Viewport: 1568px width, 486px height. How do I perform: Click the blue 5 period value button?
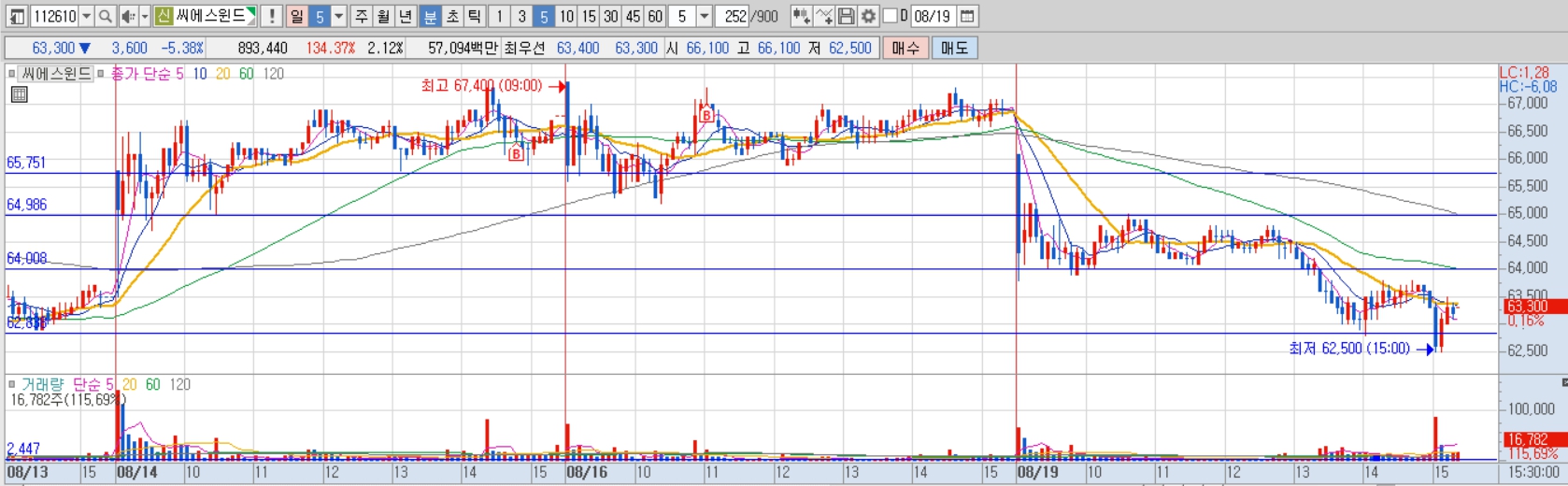320,16
